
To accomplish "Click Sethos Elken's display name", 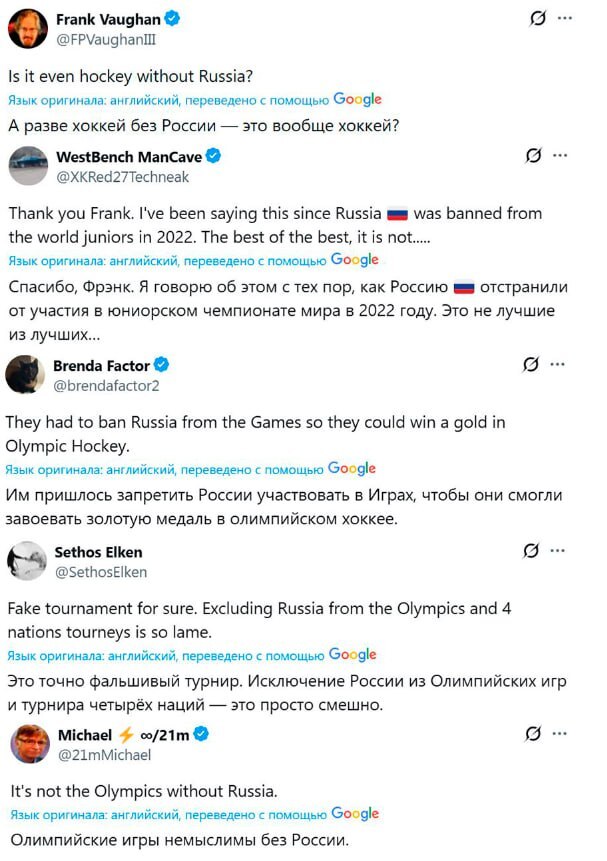I will coord(98,552).
